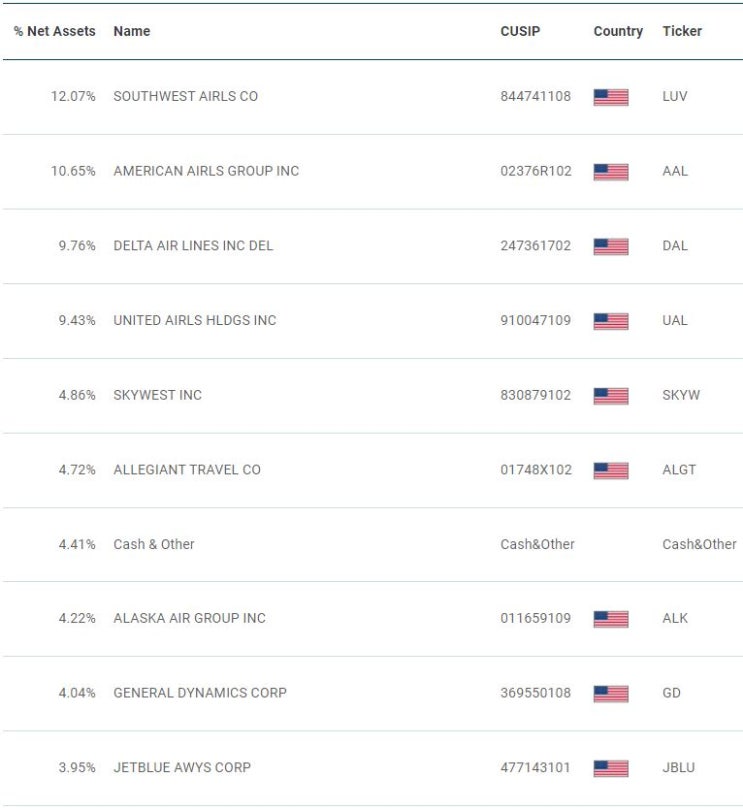Sort by % Net Assets column header
The width and height of the screenshot is (743, 810).
tap(55, 32)
